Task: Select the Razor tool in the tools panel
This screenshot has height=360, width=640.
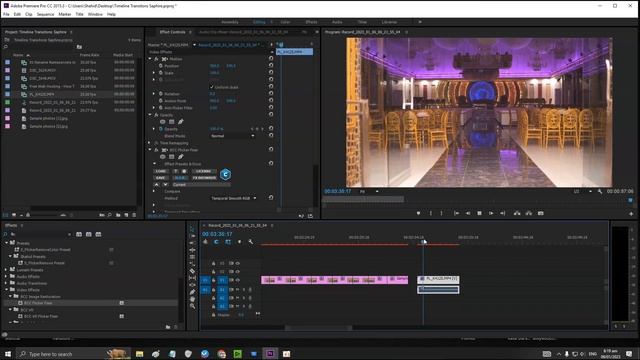Action: point(192,271)
